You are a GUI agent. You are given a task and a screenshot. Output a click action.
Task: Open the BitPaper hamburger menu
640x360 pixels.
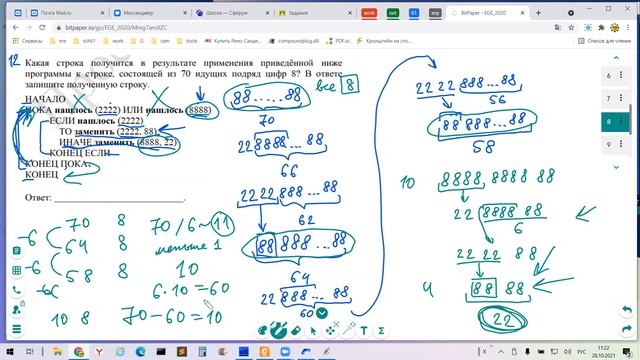[x=17, y=329]
